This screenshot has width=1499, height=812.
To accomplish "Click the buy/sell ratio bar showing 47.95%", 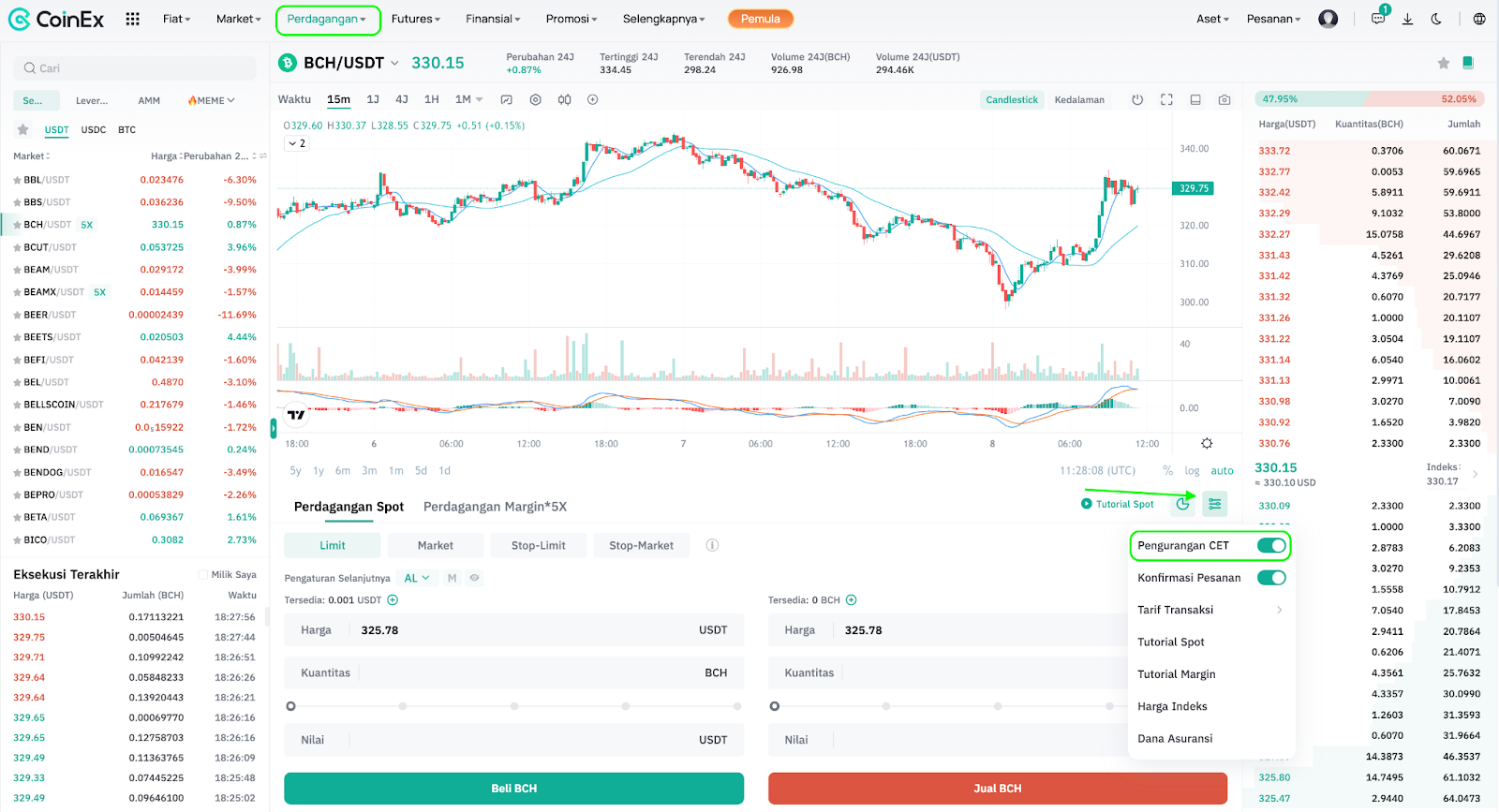I will click(1369, 98).
